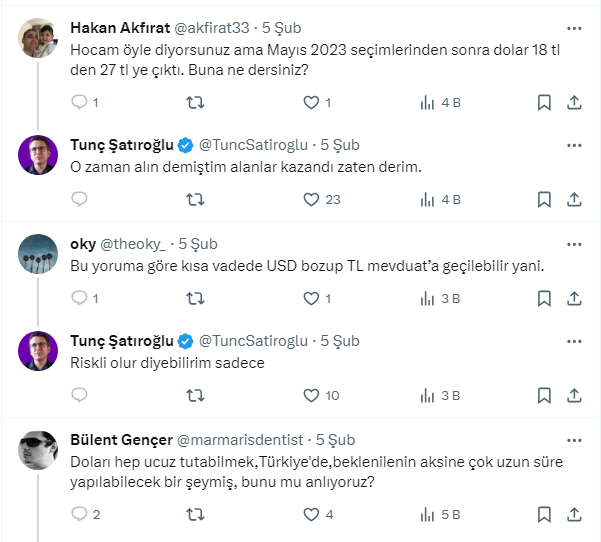Like Tunç's 'O zaman alın demiştim' reply
Image resolution: width=601 pixels, height=542 pixels.
click(311, 199)
